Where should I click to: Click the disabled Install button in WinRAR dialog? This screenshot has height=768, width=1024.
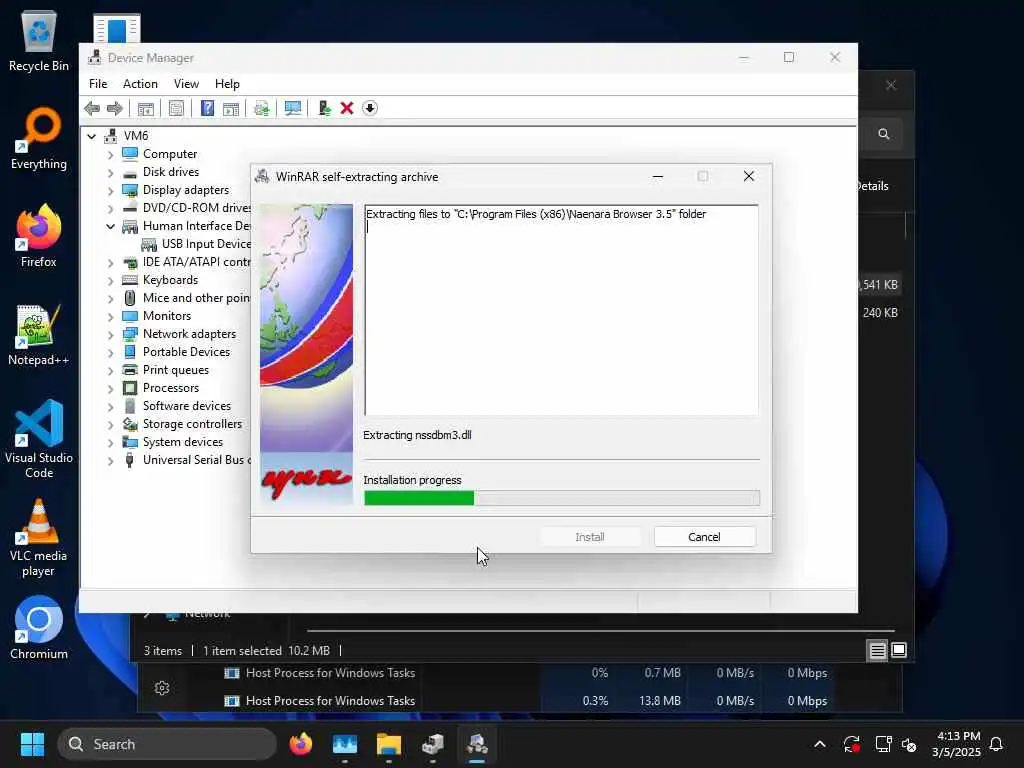click(x=590, y=537)
